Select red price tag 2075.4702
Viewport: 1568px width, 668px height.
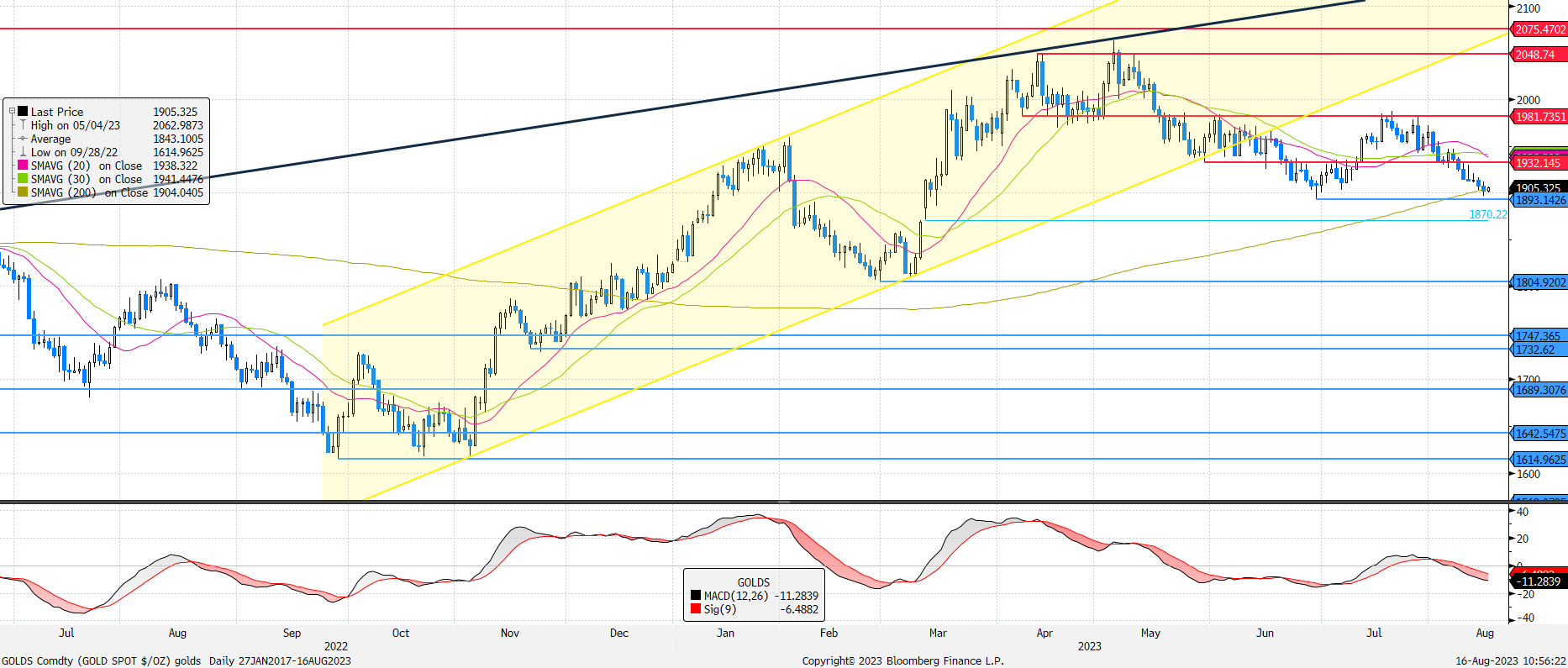point(1539,29)
